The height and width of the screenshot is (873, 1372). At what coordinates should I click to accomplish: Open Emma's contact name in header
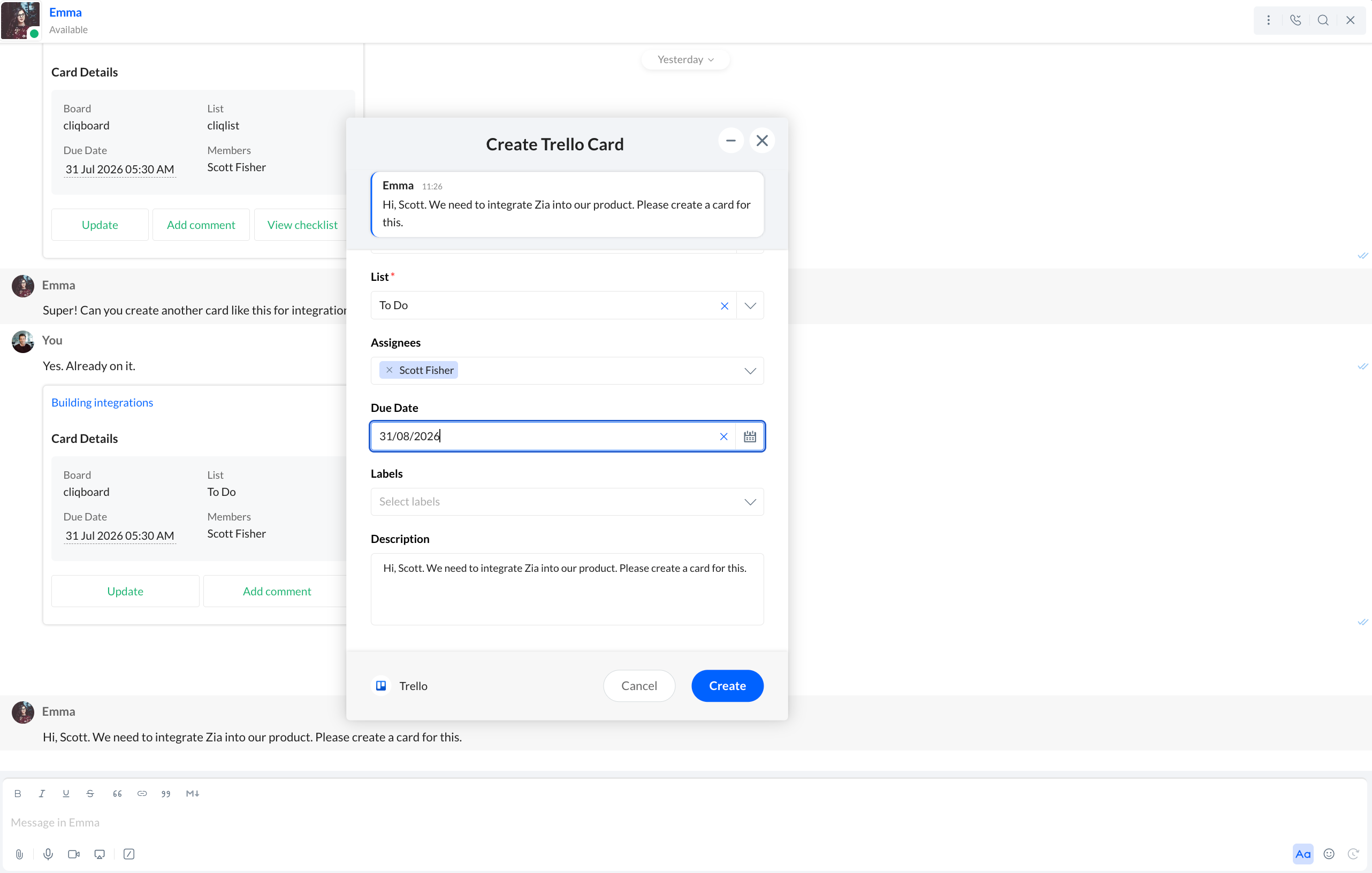[x=65, y=12]
